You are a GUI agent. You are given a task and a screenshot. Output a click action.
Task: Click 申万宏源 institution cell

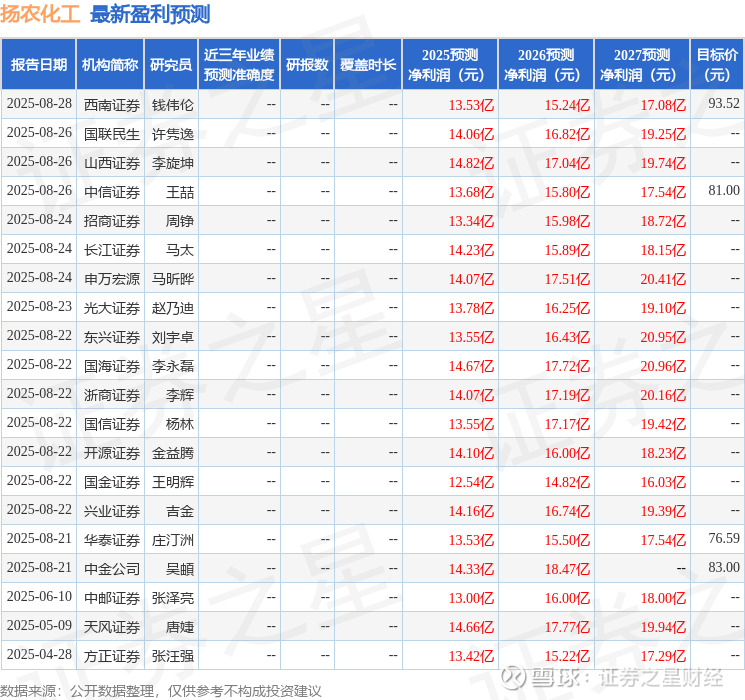click(x=112, y=279)
